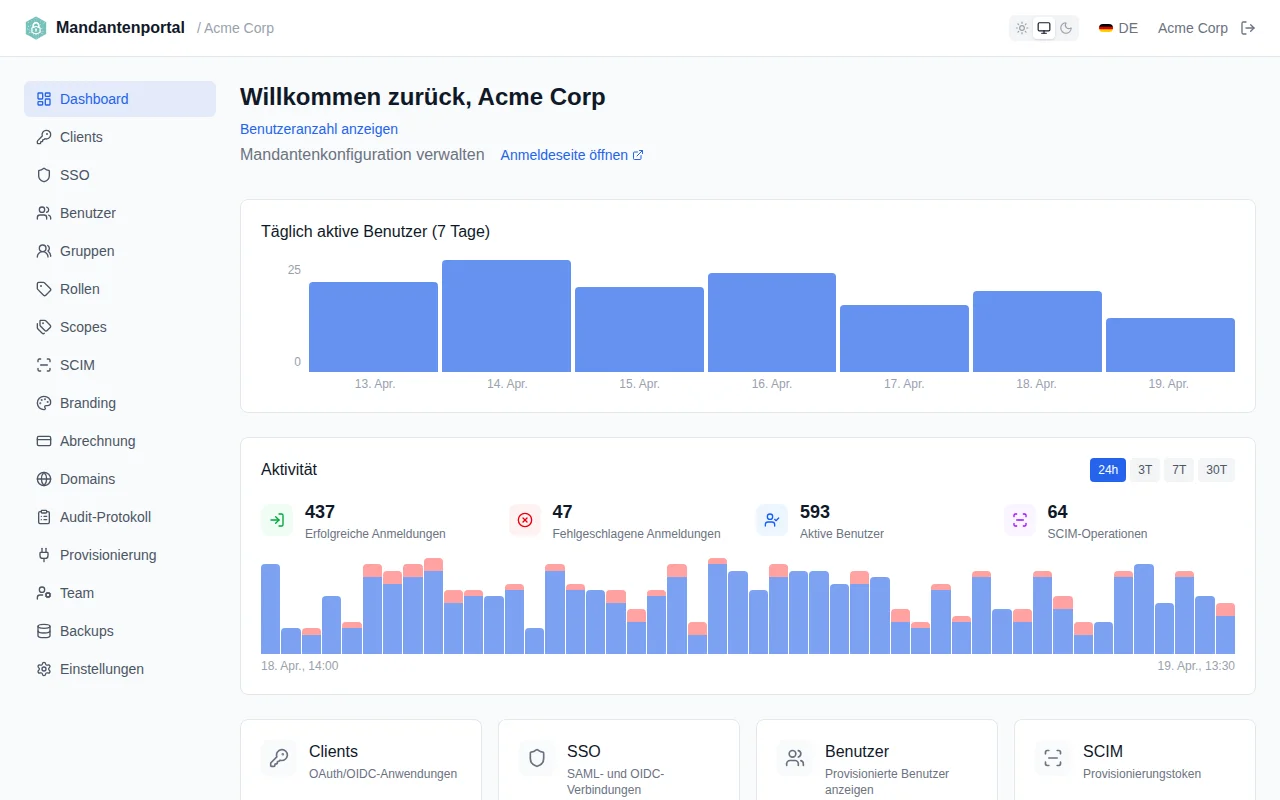This screenshot has width=1280, height=800.
Task: Open the Clients OAuth/OIDC card
Action: click(x=361, y=760)
